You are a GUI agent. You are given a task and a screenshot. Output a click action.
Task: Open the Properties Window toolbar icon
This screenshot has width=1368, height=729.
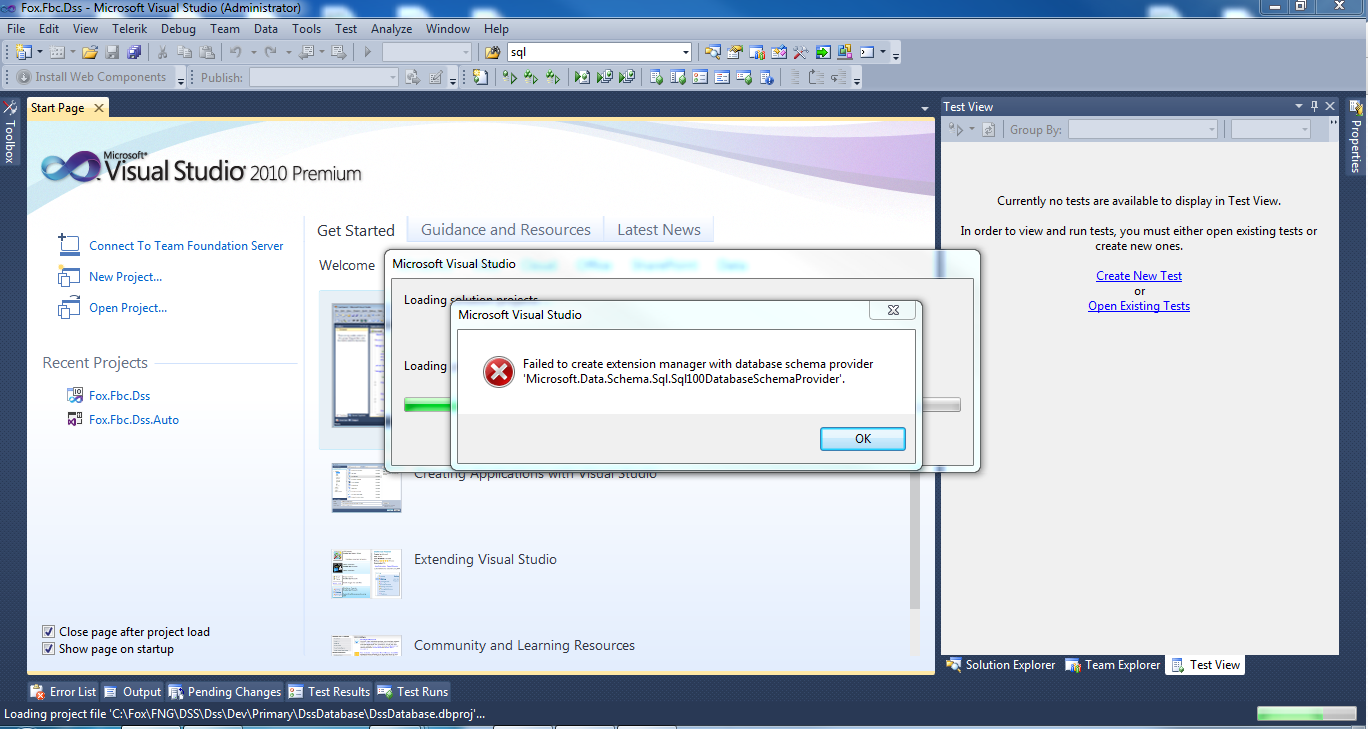735,52
